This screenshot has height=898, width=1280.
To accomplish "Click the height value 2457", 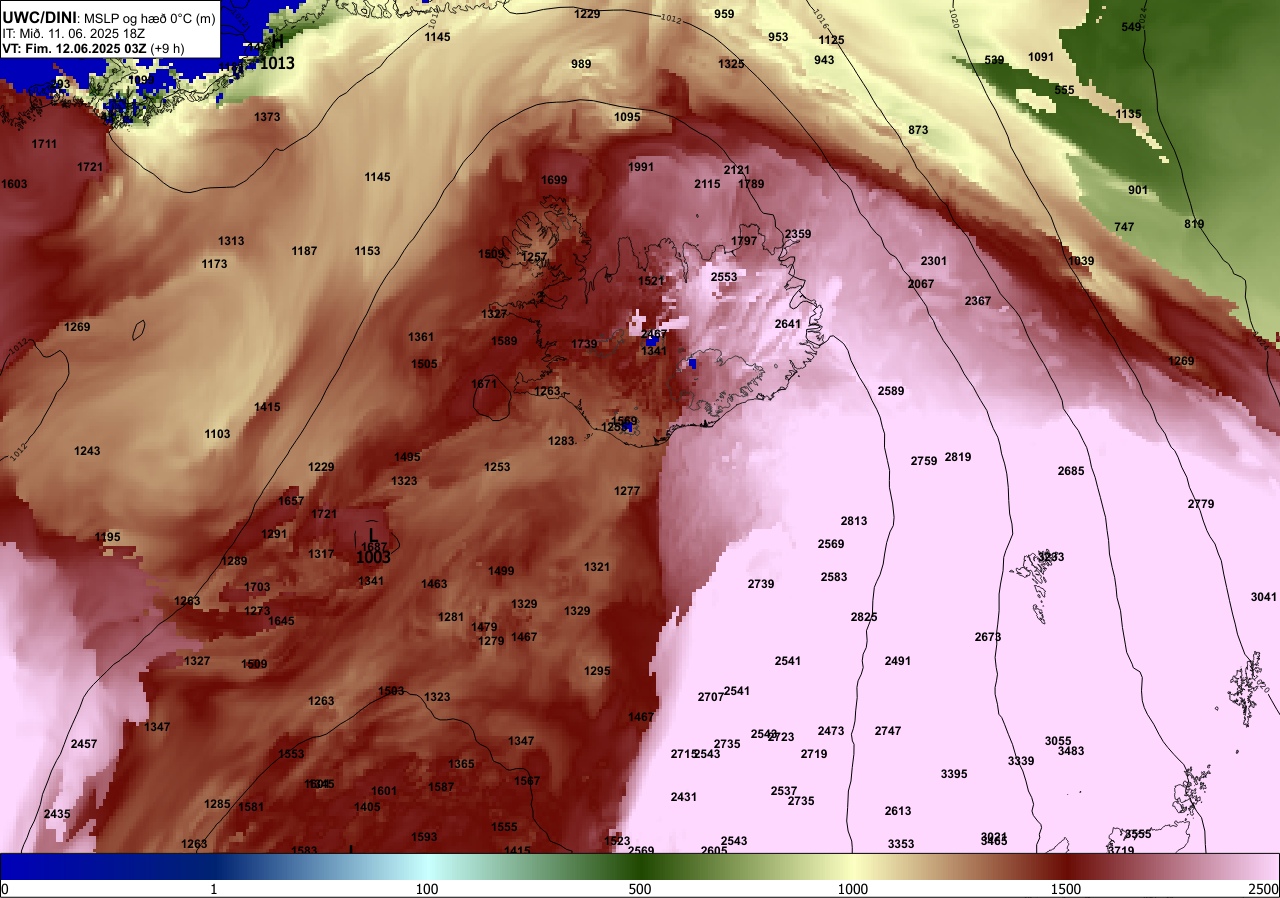I will pos(84,744).
